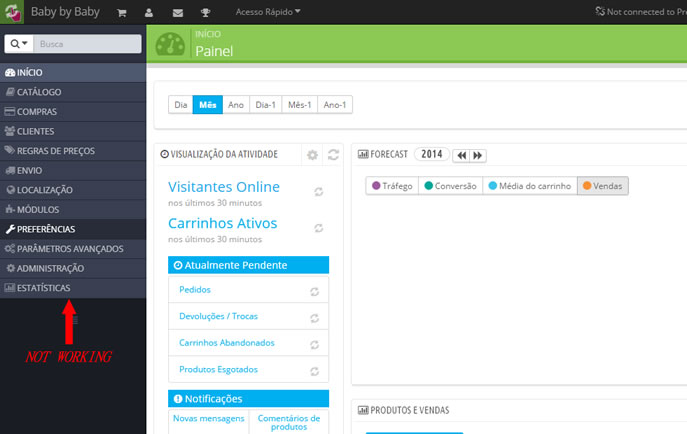Open the Preferências sidebar menu
Screen dimensions: 687x434
(73, 229)
